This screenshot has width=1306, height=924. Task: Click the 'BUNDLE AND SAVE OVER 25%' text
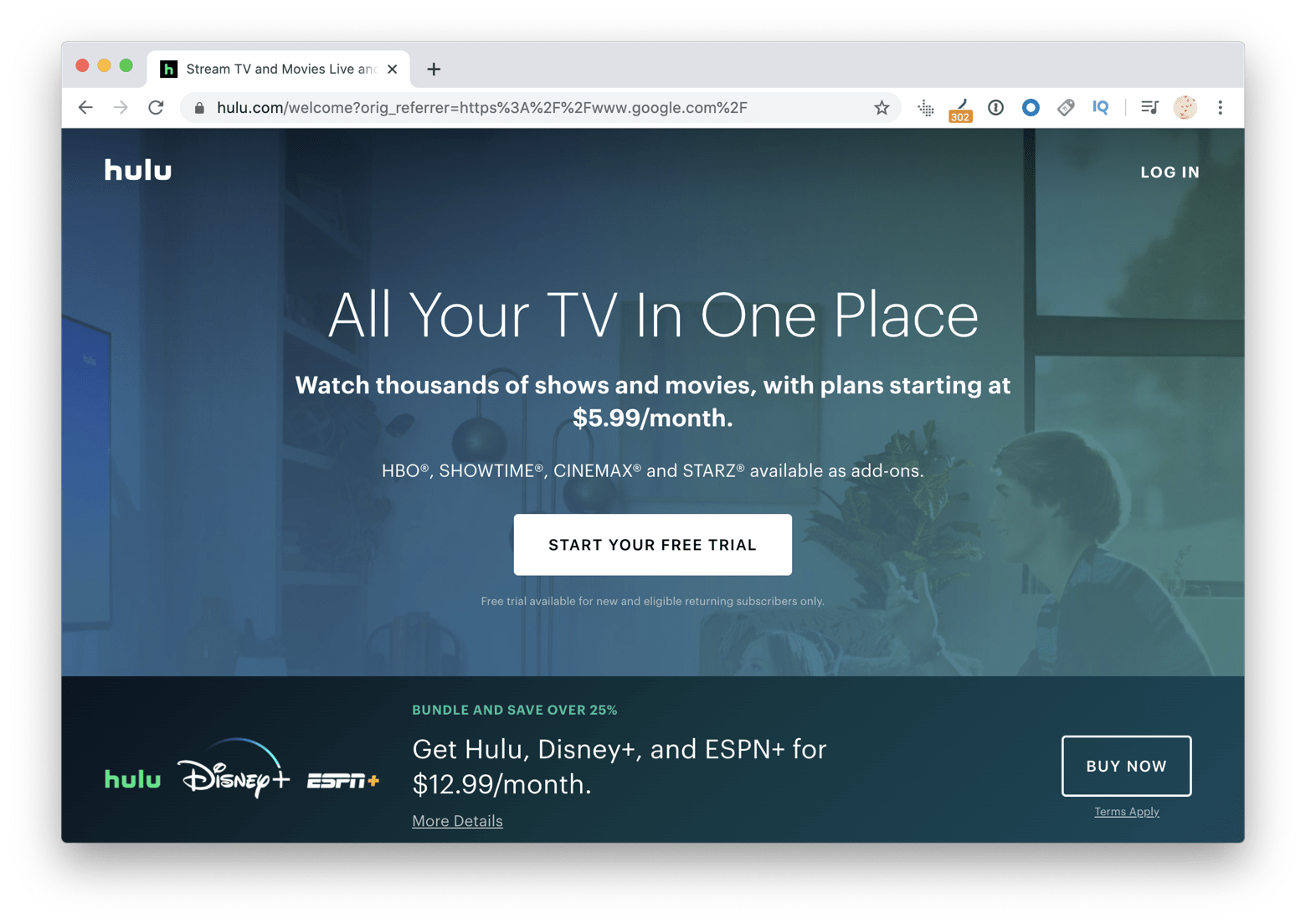515,710
